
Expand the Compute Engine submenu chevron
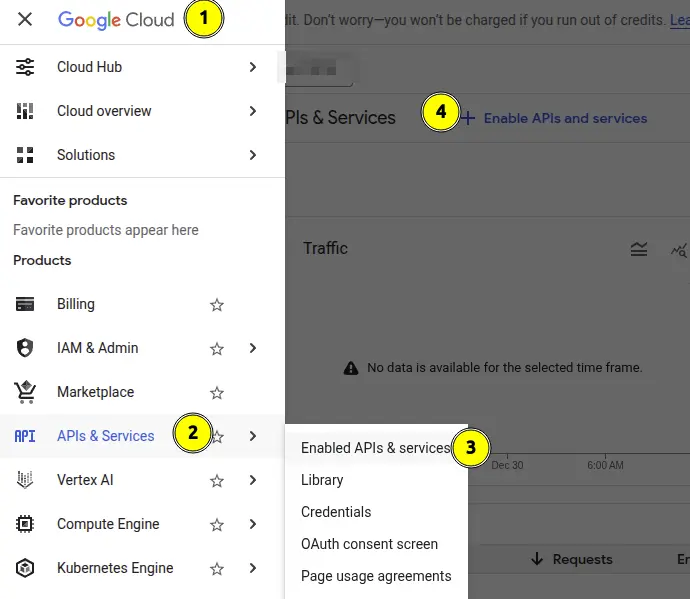253,524
